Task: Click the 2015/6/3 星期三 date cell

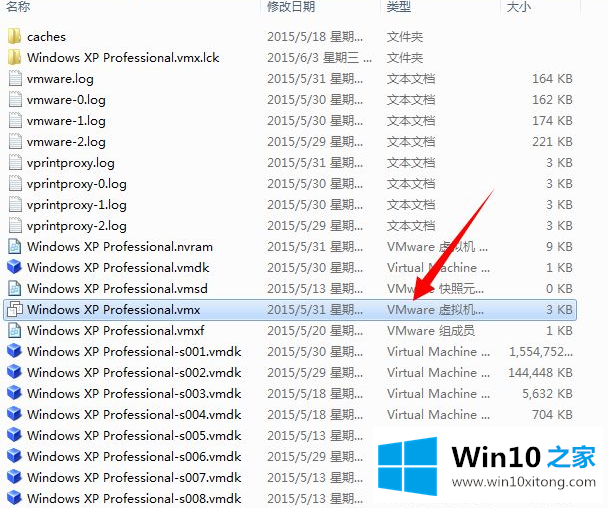Action: pos(320,58)
